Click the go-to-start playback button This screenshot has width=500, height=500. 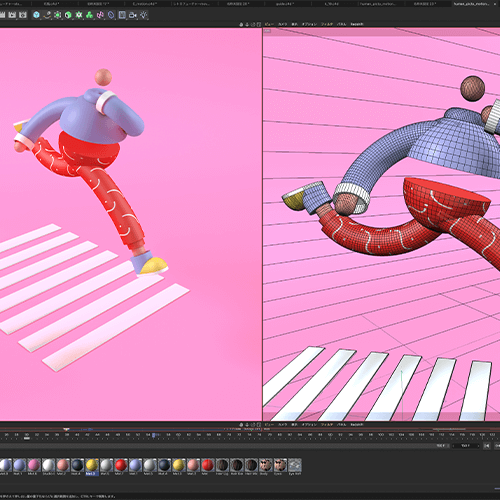pyautogui.click(x=487, y=446)
